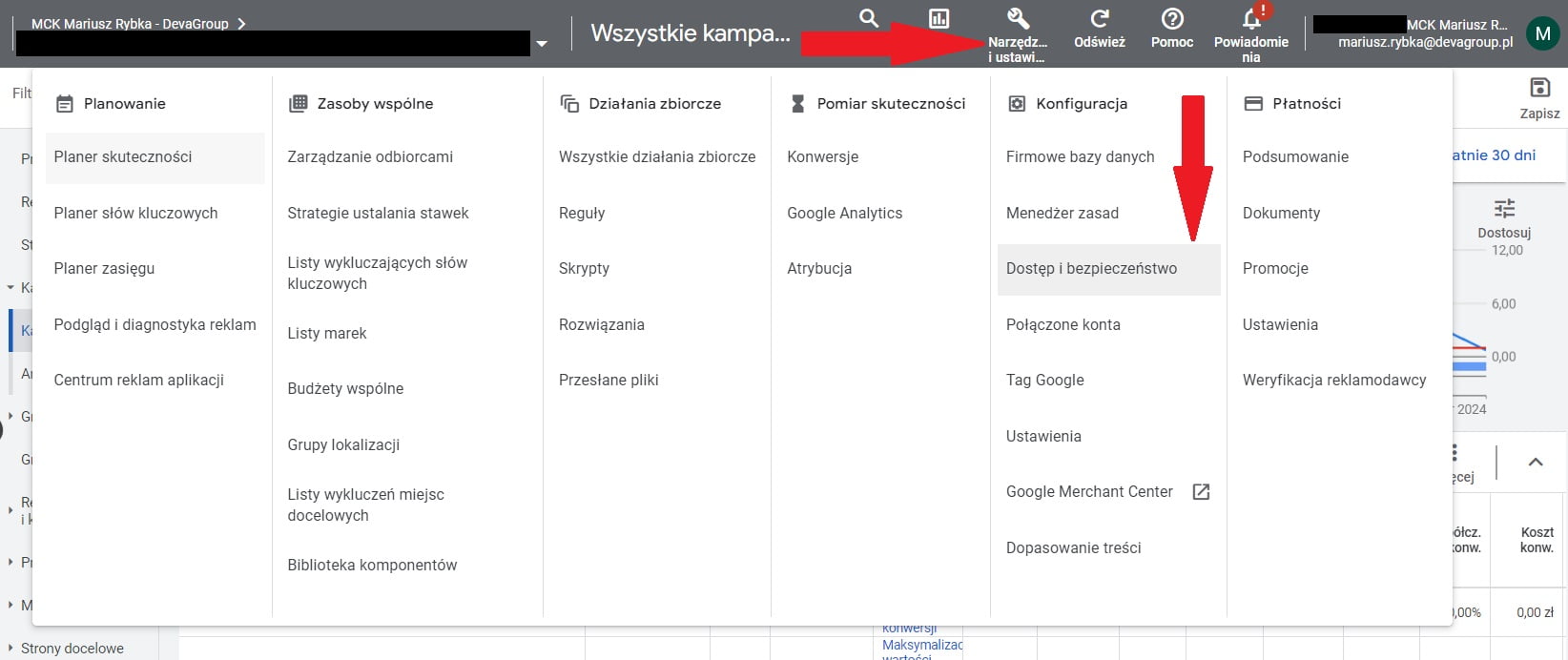Open Planer słów kluczowych
This screenshot has width=1568, height=660.
coord(135,214)
